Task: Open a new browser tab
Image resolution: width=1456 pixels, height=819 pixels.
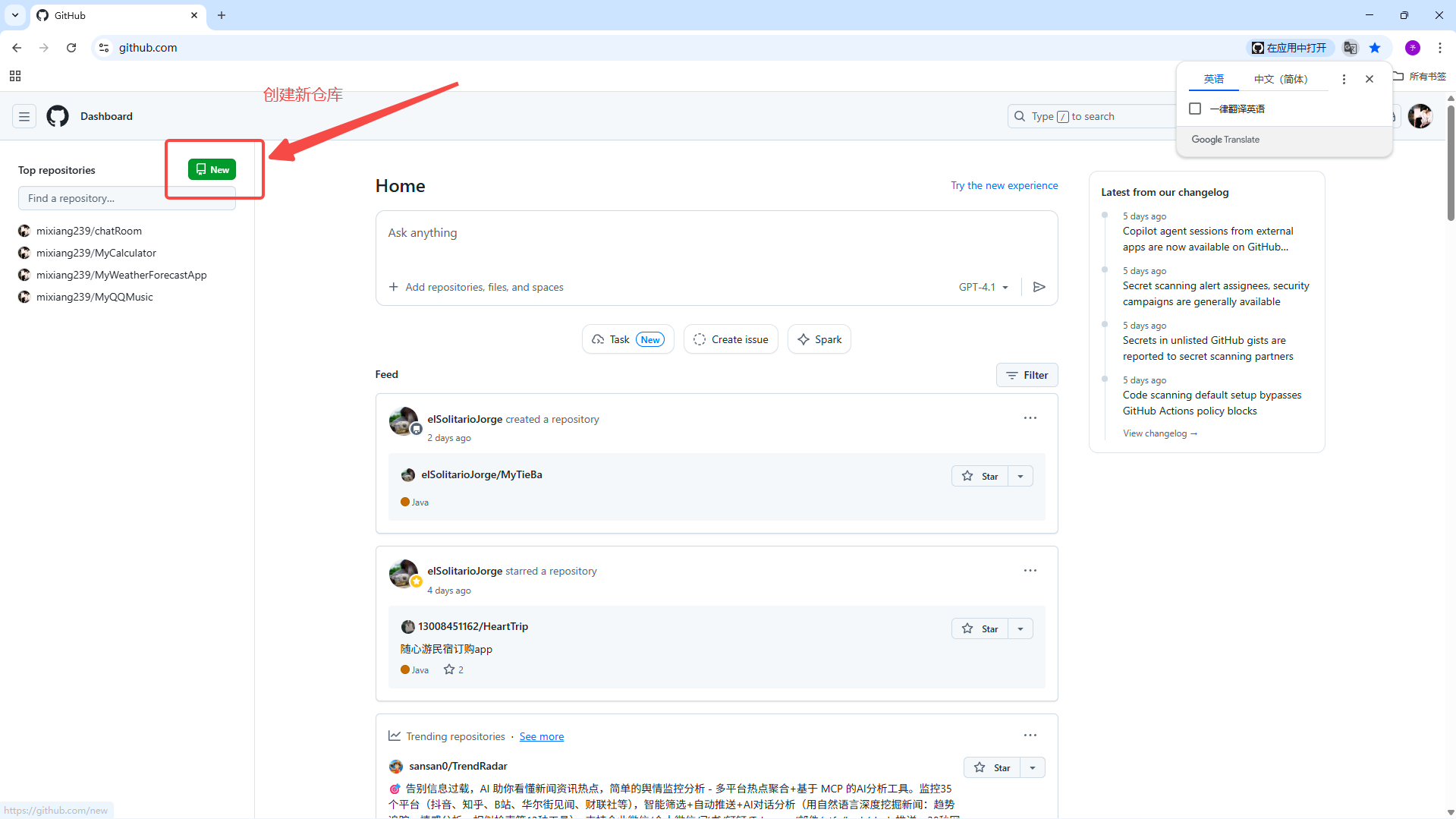Action: point(222,15)
